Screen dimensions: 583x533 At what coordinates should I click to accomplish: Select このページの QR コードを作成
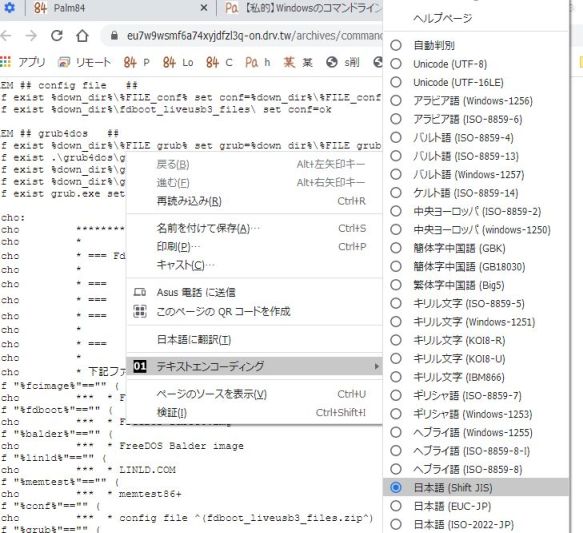[x=254, y=311]
